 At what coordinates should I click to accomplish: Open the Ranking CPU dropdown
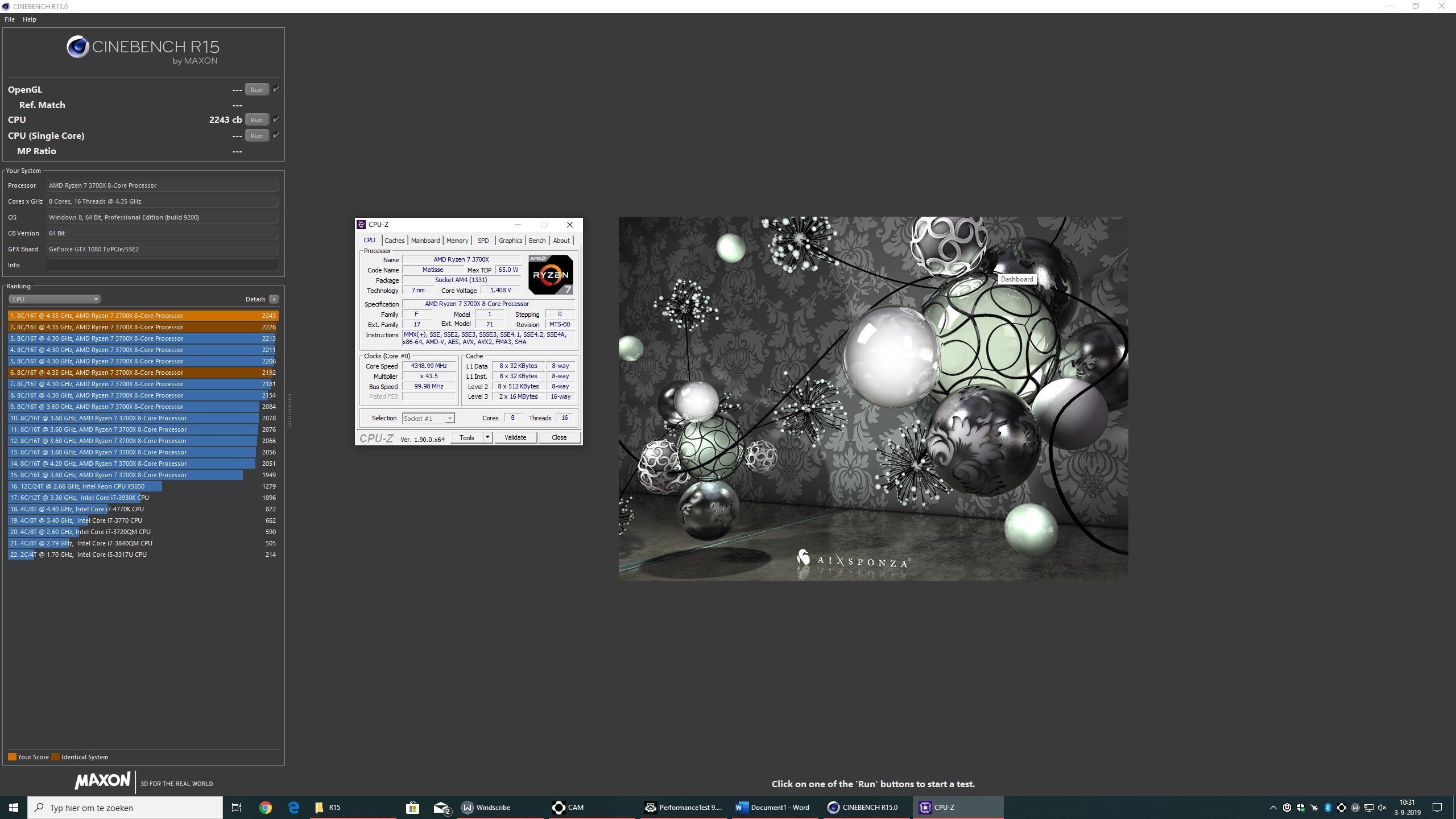[55, 299]
